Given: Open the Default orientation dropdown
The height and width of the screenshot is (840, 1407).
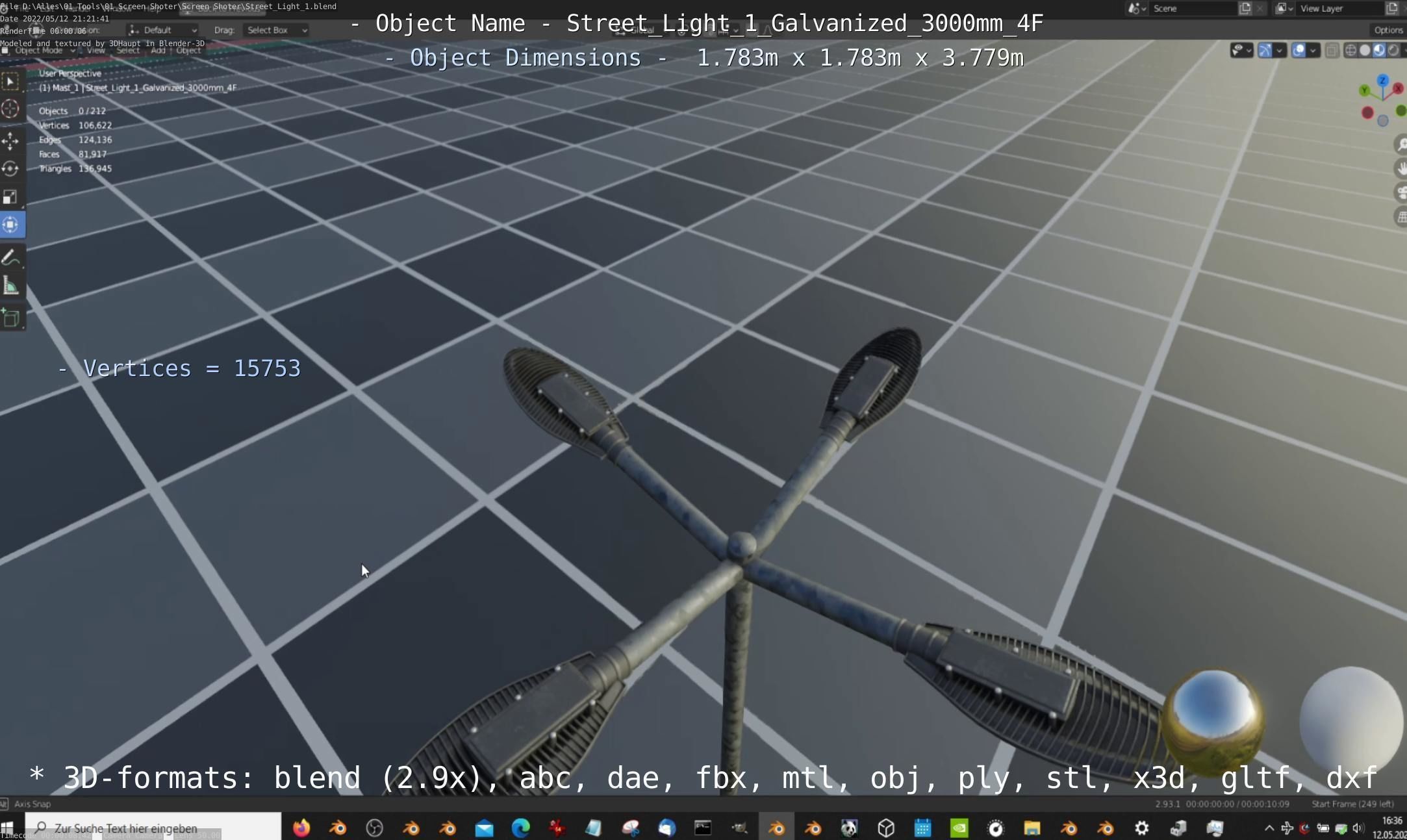Looking at the screenshot, I should [163, 30].
